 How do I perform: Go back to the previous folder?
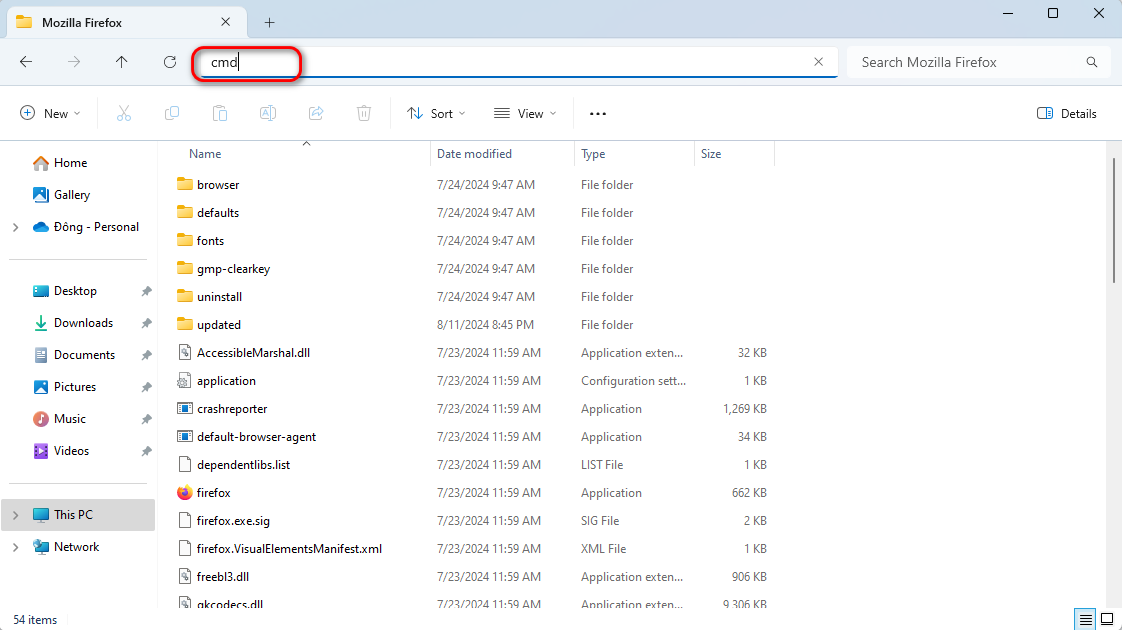(26, 62)
